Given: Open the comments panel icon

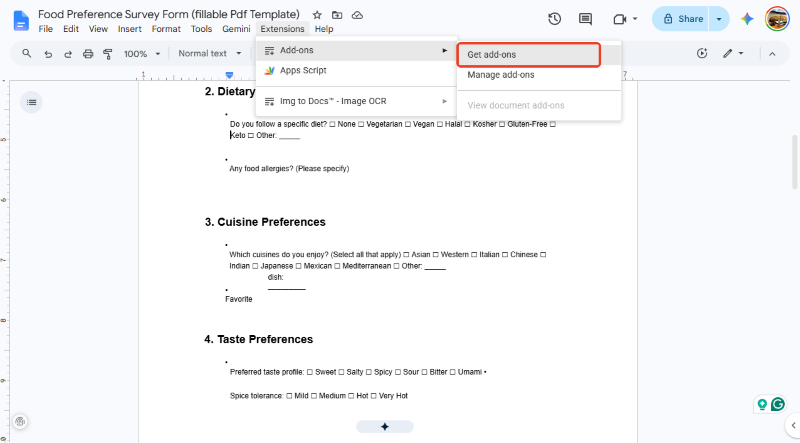Looking at the screenshot, I should (585, 19).
